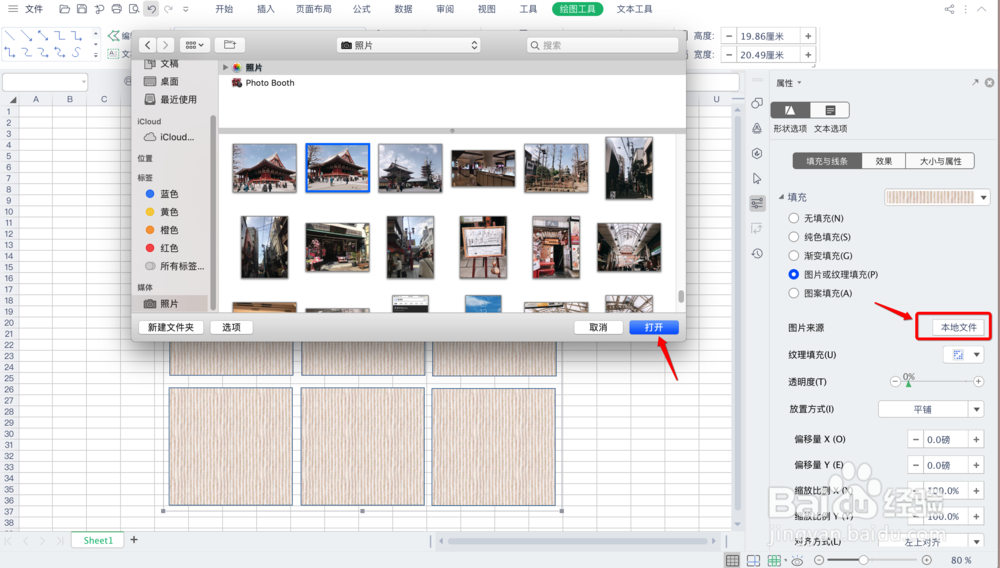
Task: Click the 新建文件夹 button
Action: [x=170, y=327]
